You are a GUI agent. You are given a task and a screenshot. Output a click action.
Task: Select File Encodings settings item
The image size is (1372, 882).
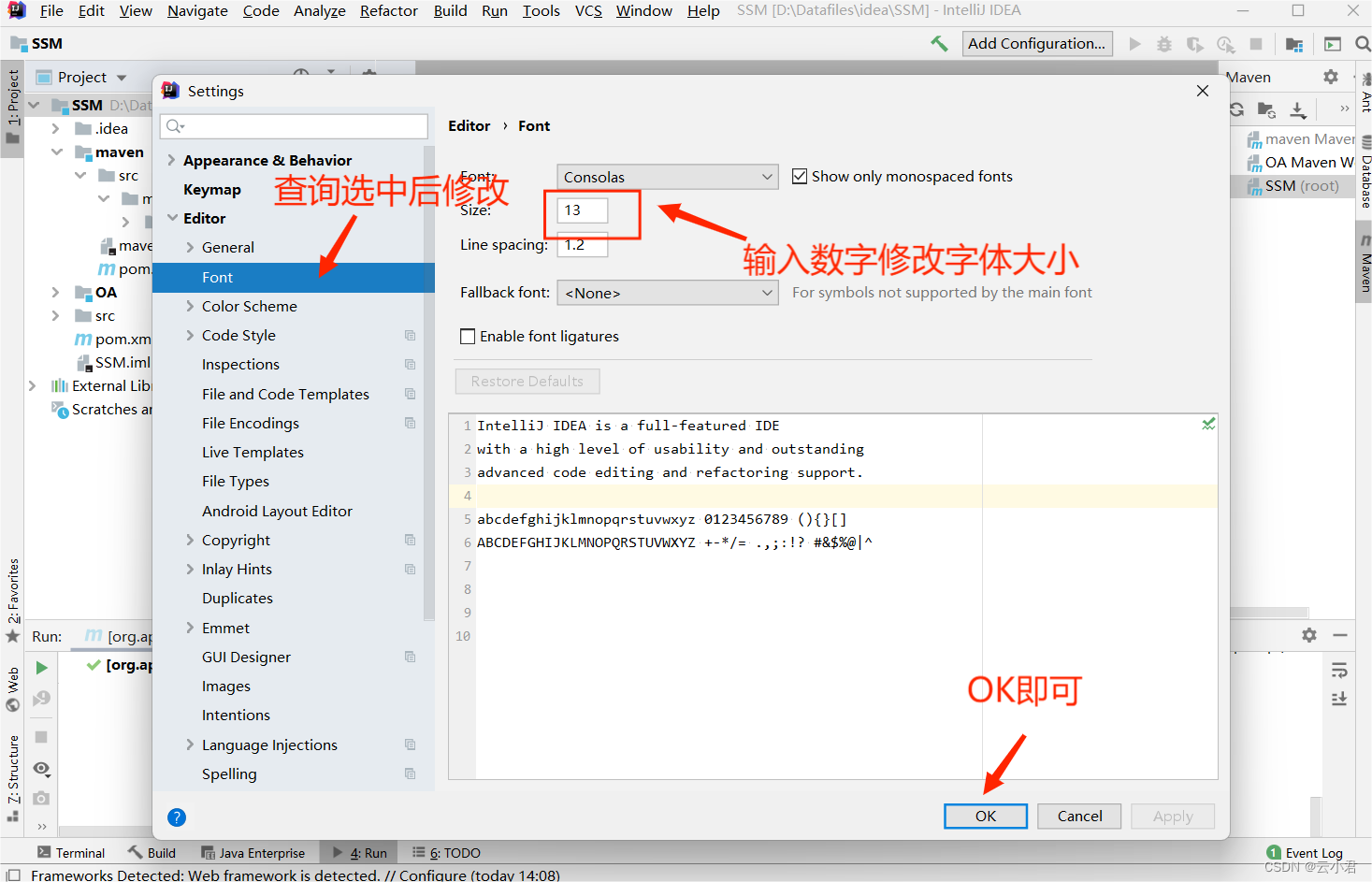251,423
